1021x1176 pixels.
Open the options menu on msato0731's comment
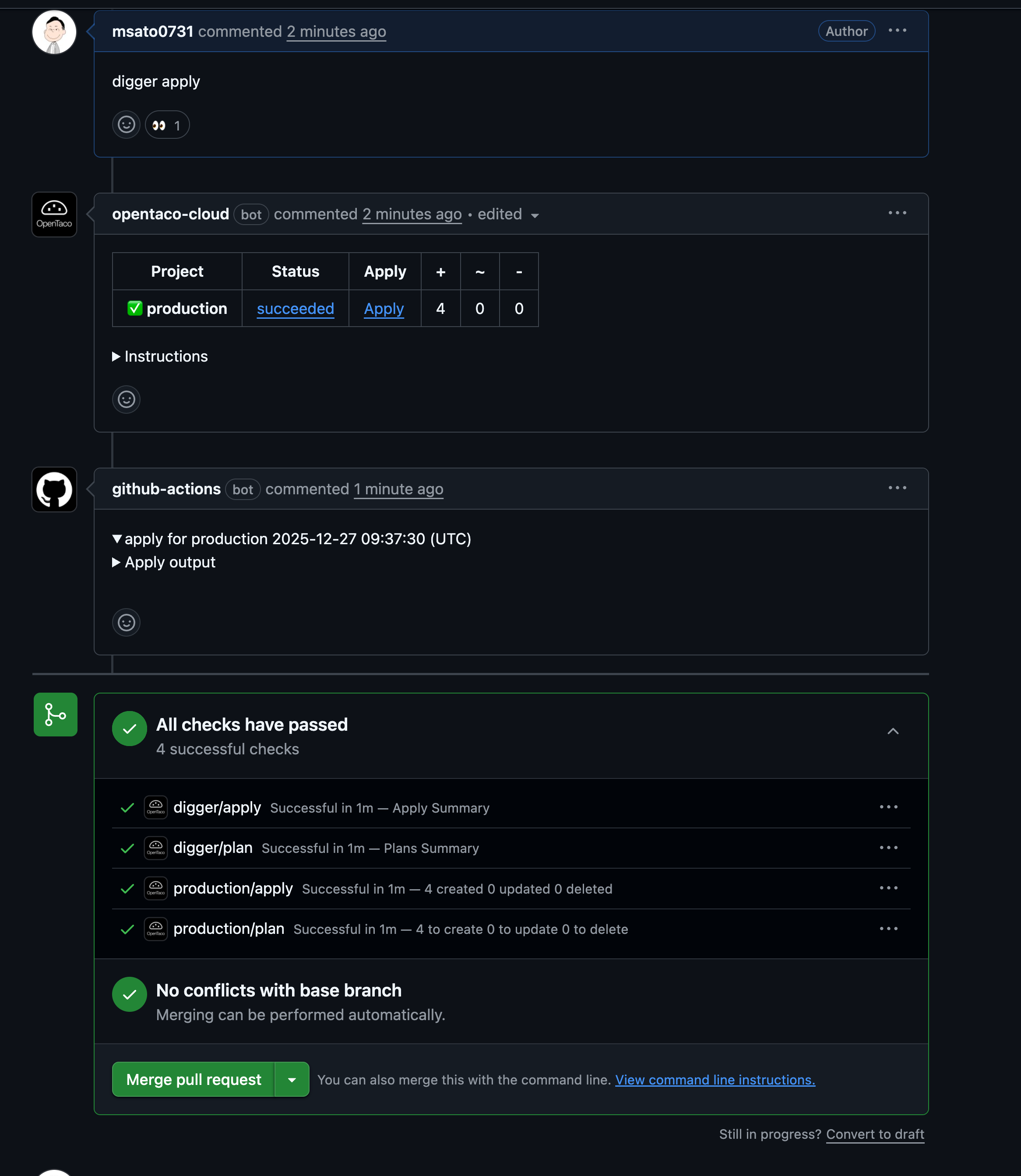898,30
